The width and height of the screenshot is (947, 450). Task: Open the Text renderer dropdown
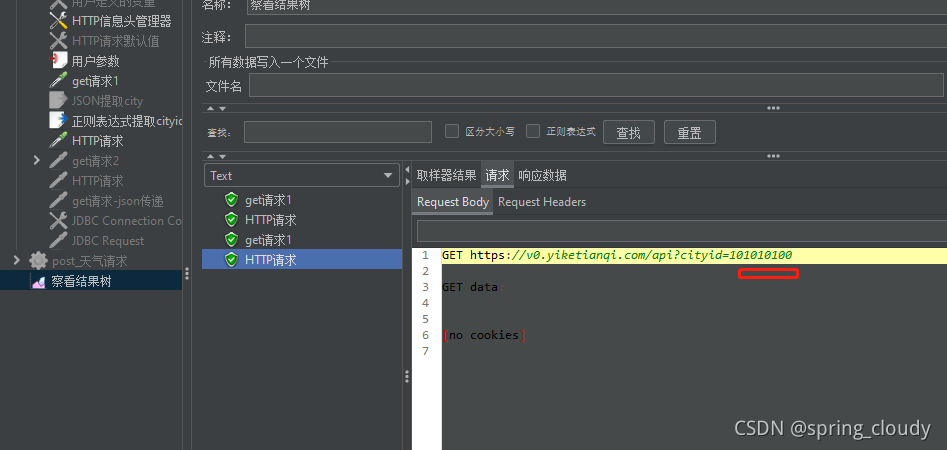301,175
